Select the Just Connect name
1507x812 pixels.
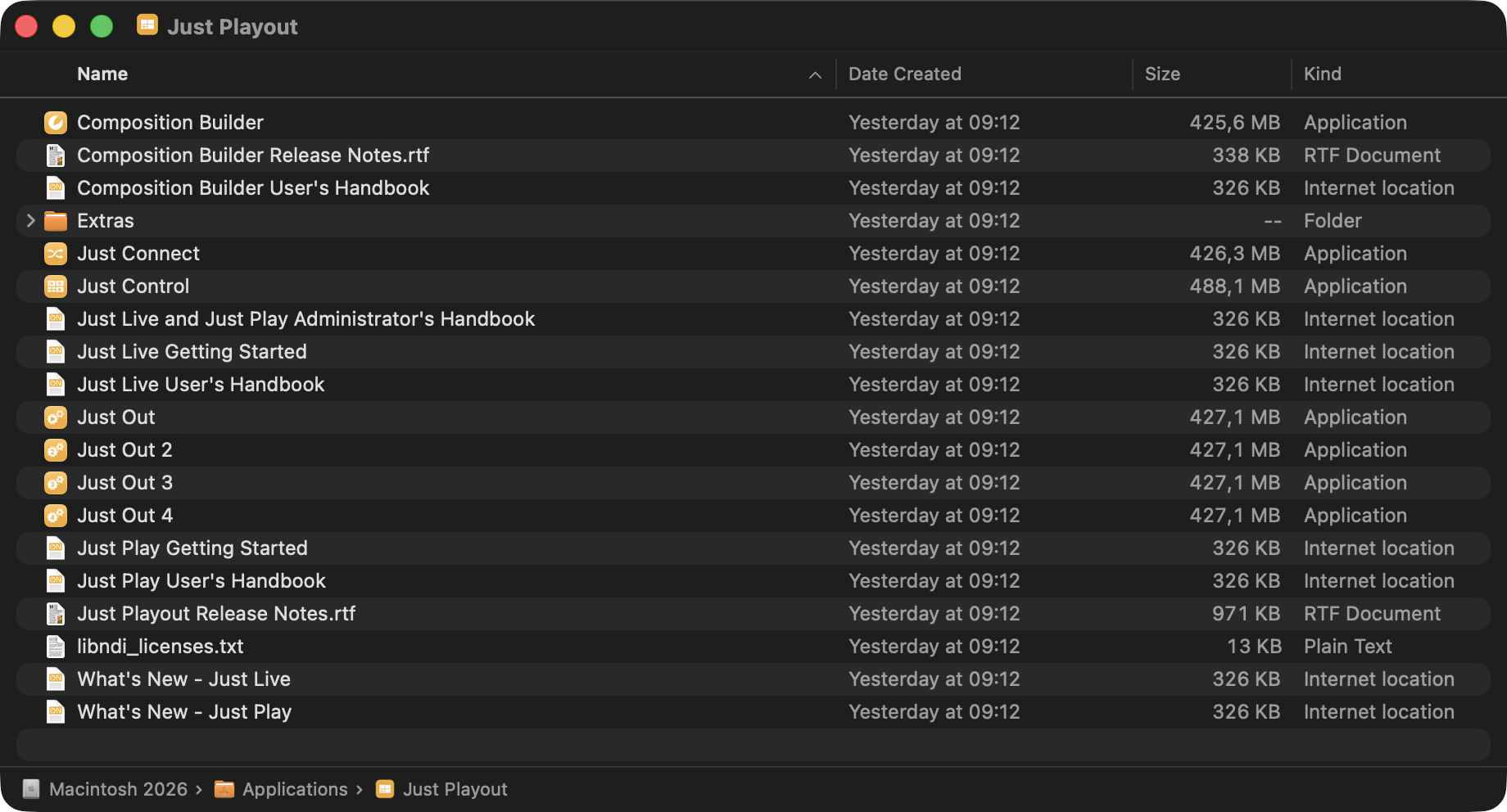pyautogui.click(x=138, y=254)
